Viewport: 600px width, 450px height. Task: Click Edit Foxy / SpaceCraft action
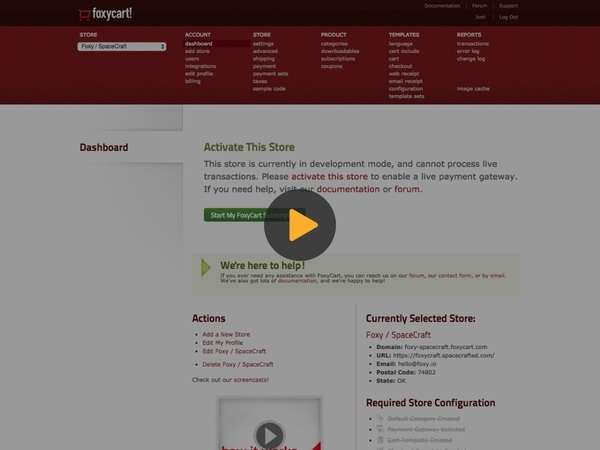point(234,351)
